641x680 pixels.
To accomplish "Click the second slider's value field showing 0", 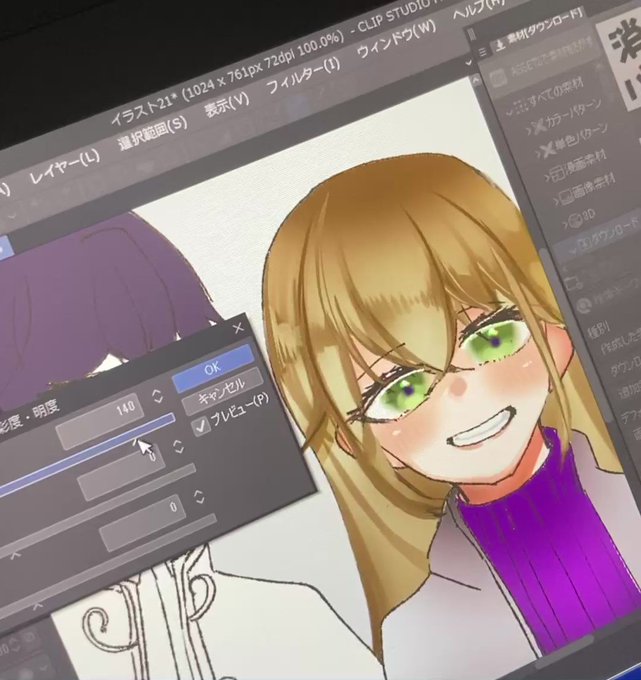I will (122, 471).
